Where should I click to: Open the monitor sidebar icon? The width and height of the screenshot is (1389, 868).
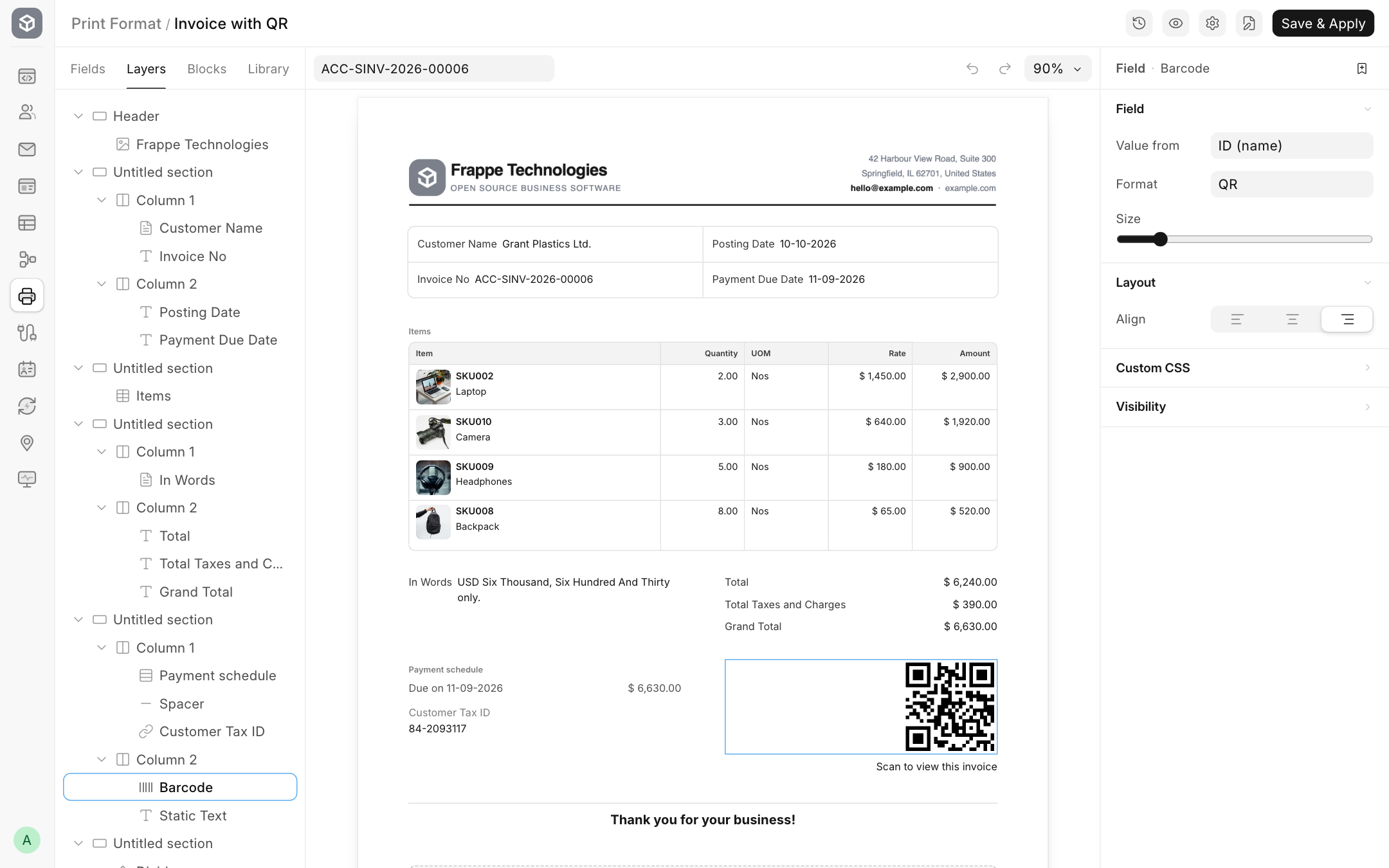27,479
